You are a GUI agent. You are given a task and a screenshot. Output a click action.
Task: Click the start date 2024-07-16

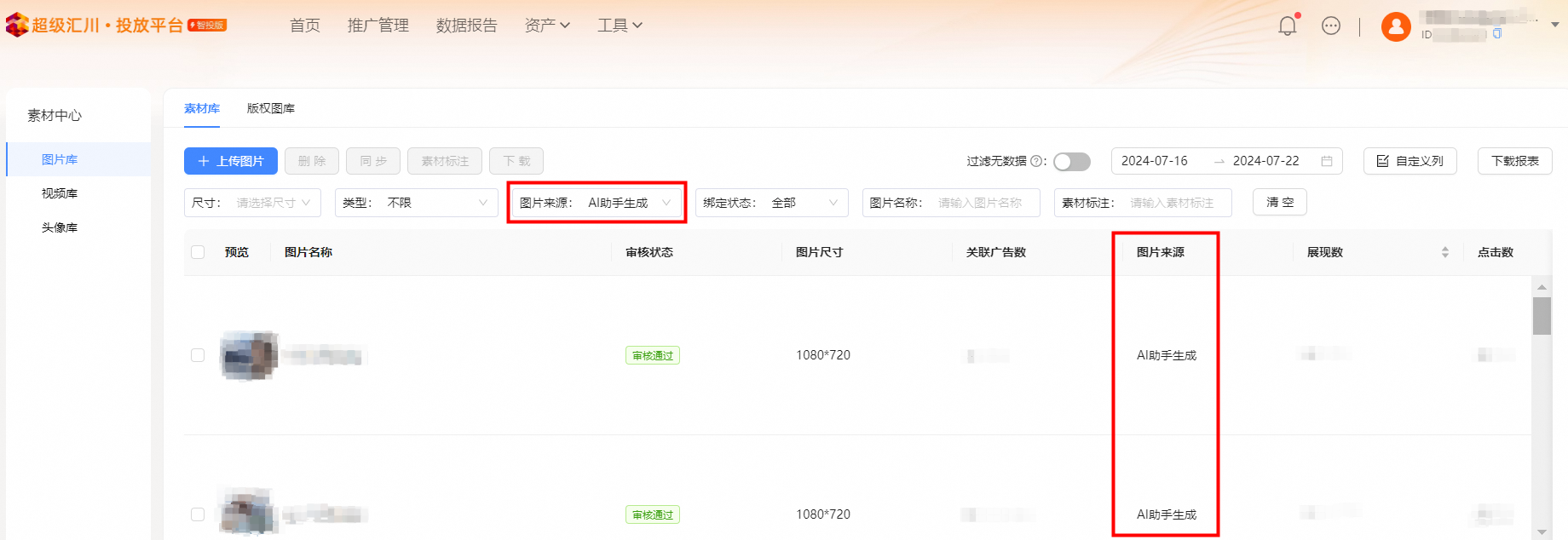(x=1155, y=161)
